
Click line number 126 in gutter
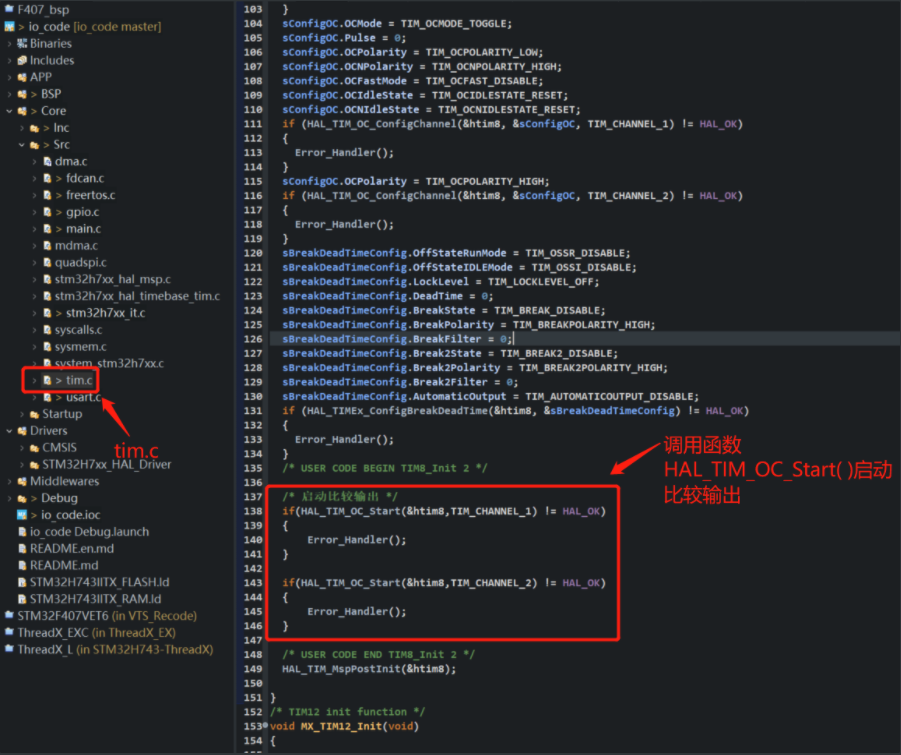pyautogui.click(x=253, y=339)
